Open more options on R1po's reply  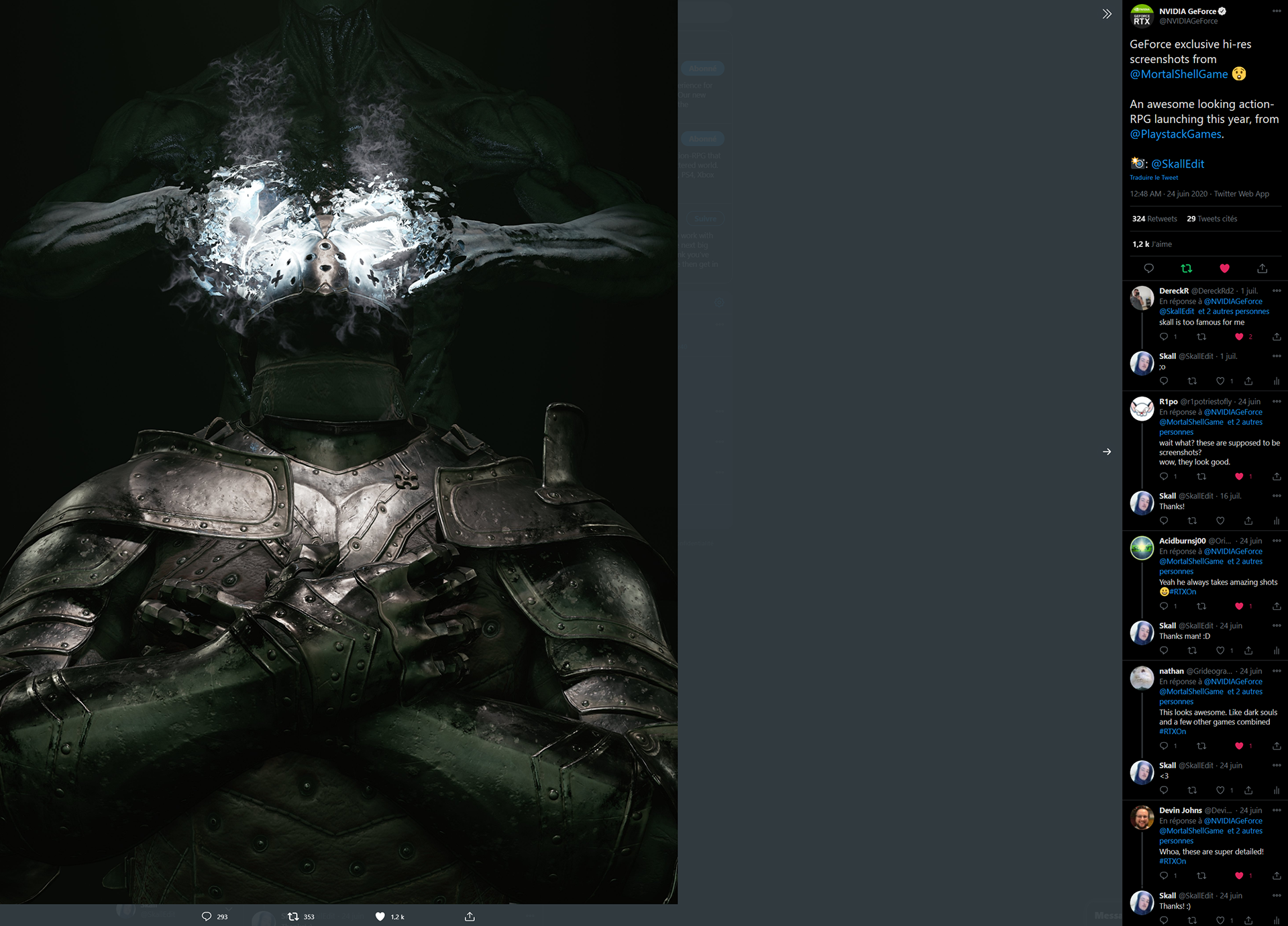point(1277,402)
